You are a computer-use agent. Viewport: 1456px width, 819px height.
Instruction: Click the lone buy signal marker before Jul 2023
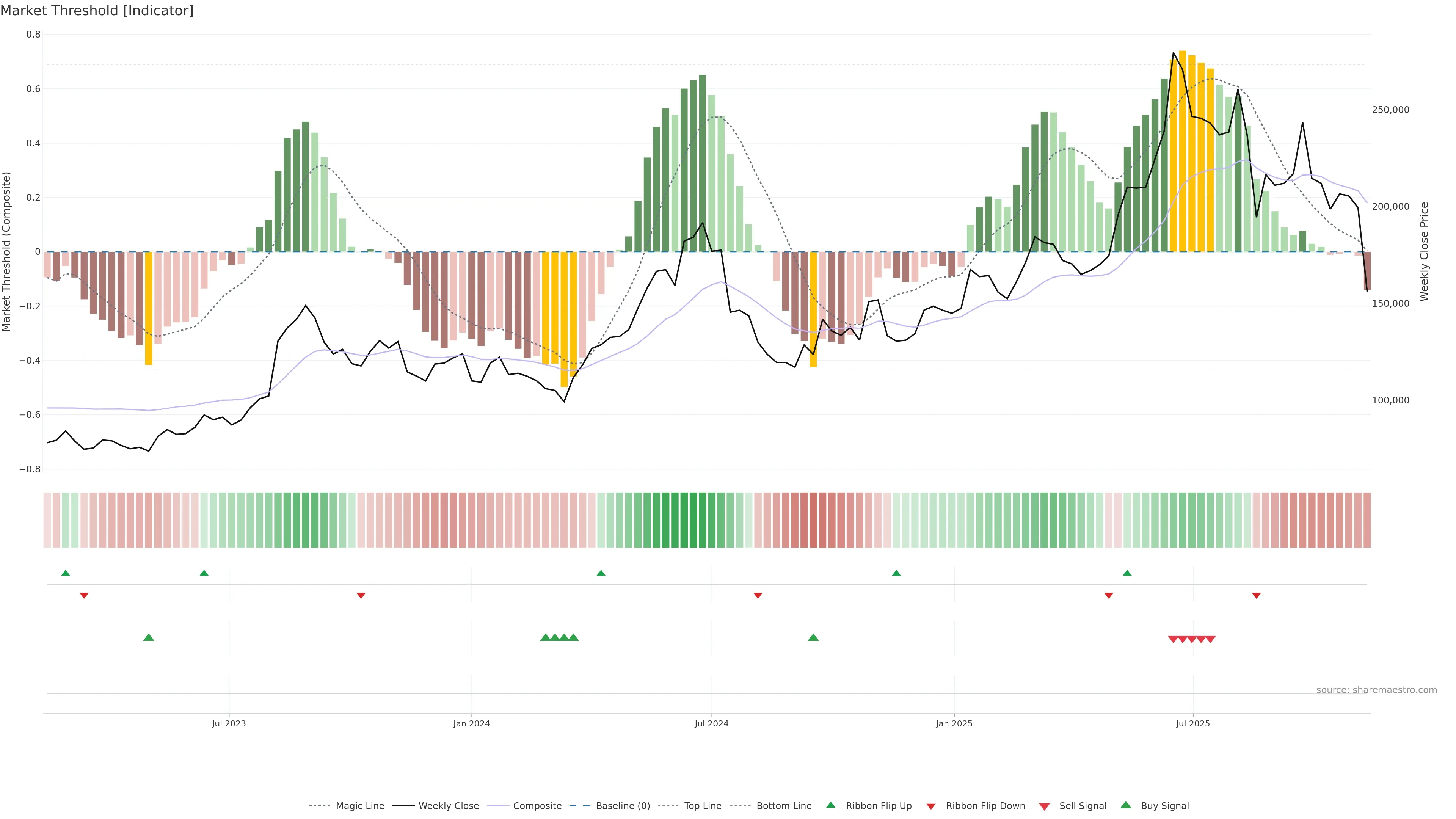[149, 637]
